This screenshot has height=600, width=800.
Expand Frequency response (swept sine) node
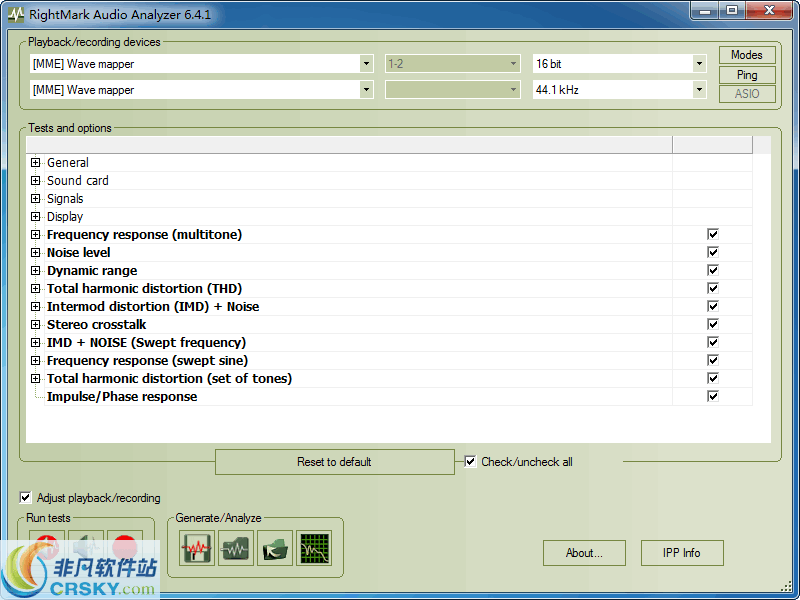click(x=35, y=360)
